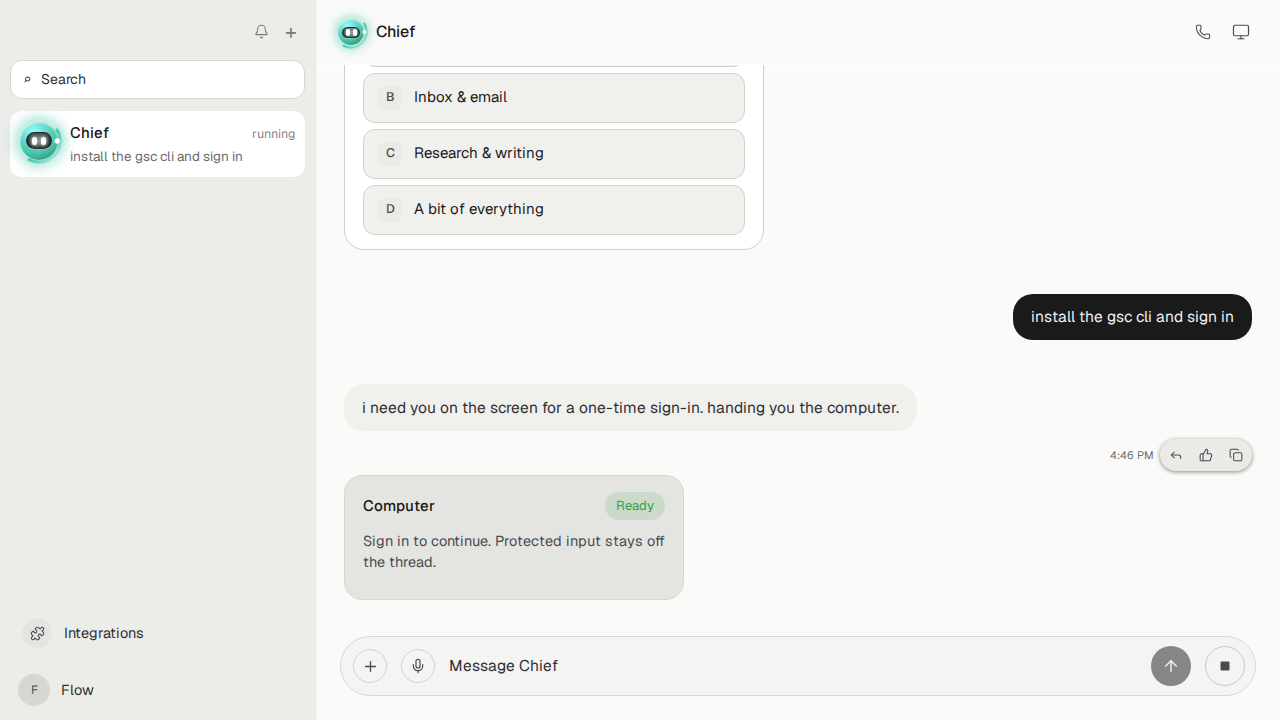The width and height of the screenshot is (1280, 720).
Task: Send message with up arrow button
Action: pyautogui.click(x=1171, y=666)
